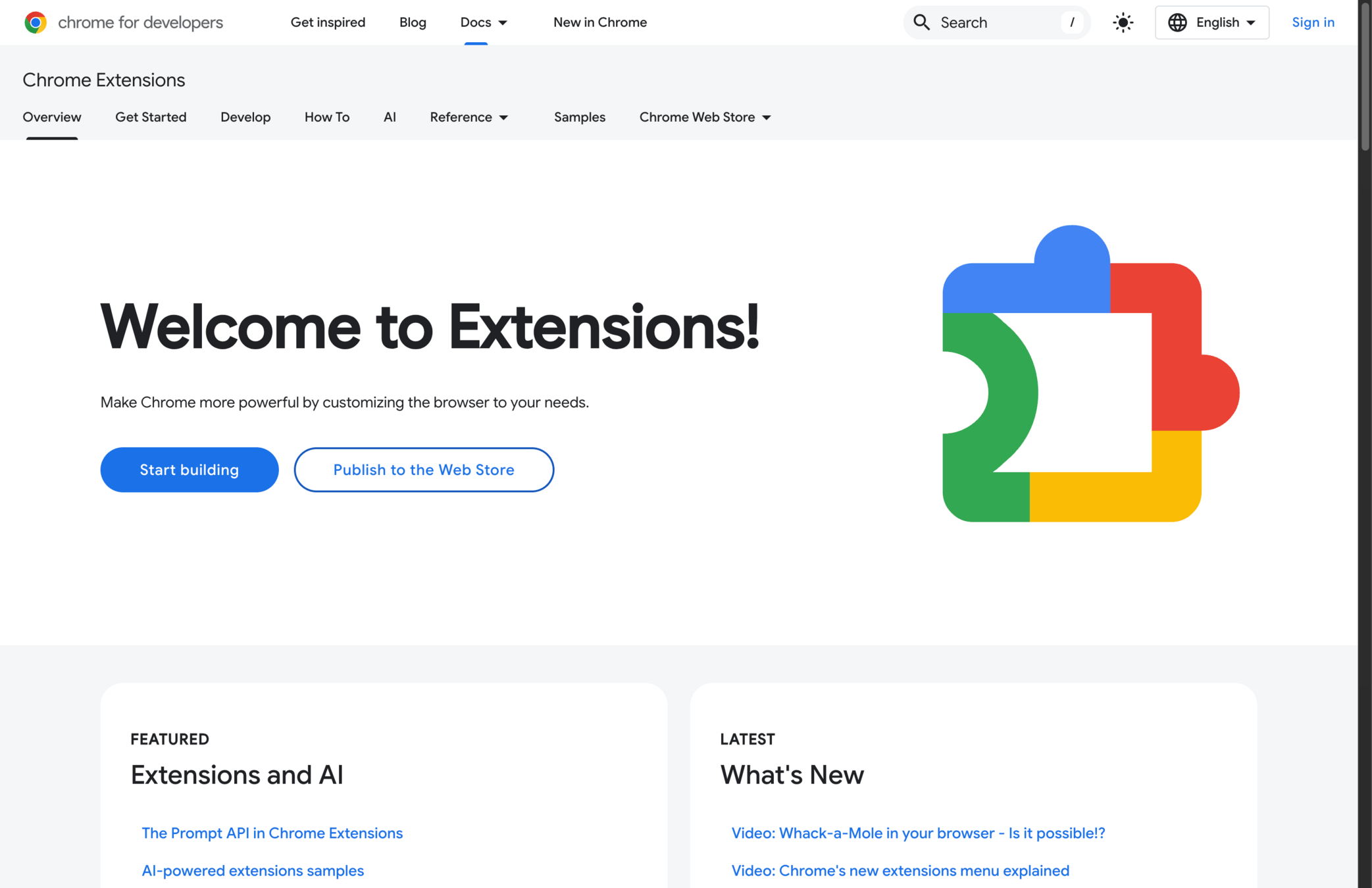Click the slash shortcut key badge
Image resolution: width=1372 pixels, height=888 pixels.
[1072, 22]
